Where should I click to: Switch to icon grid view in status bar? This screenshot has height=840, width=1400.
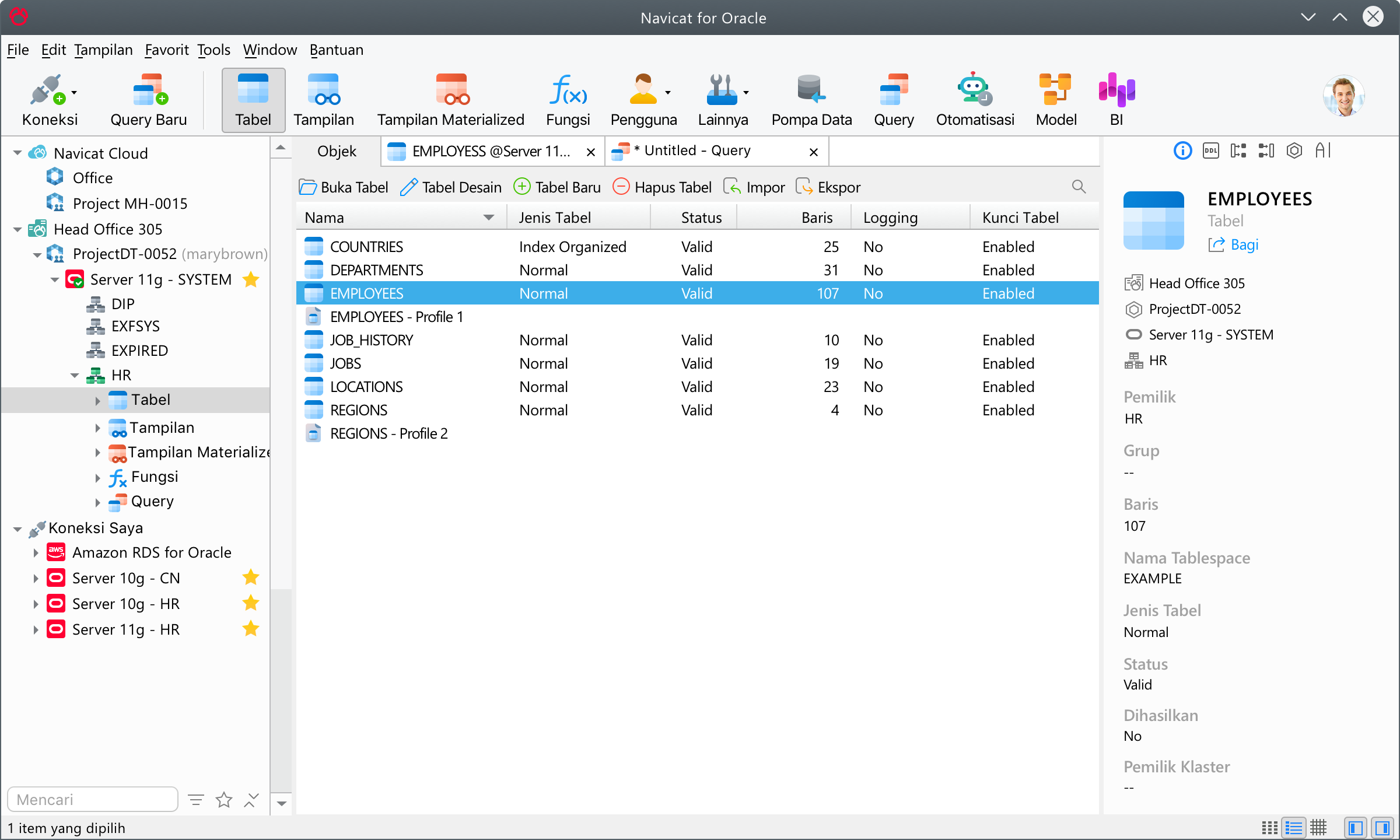[1270, 828]
